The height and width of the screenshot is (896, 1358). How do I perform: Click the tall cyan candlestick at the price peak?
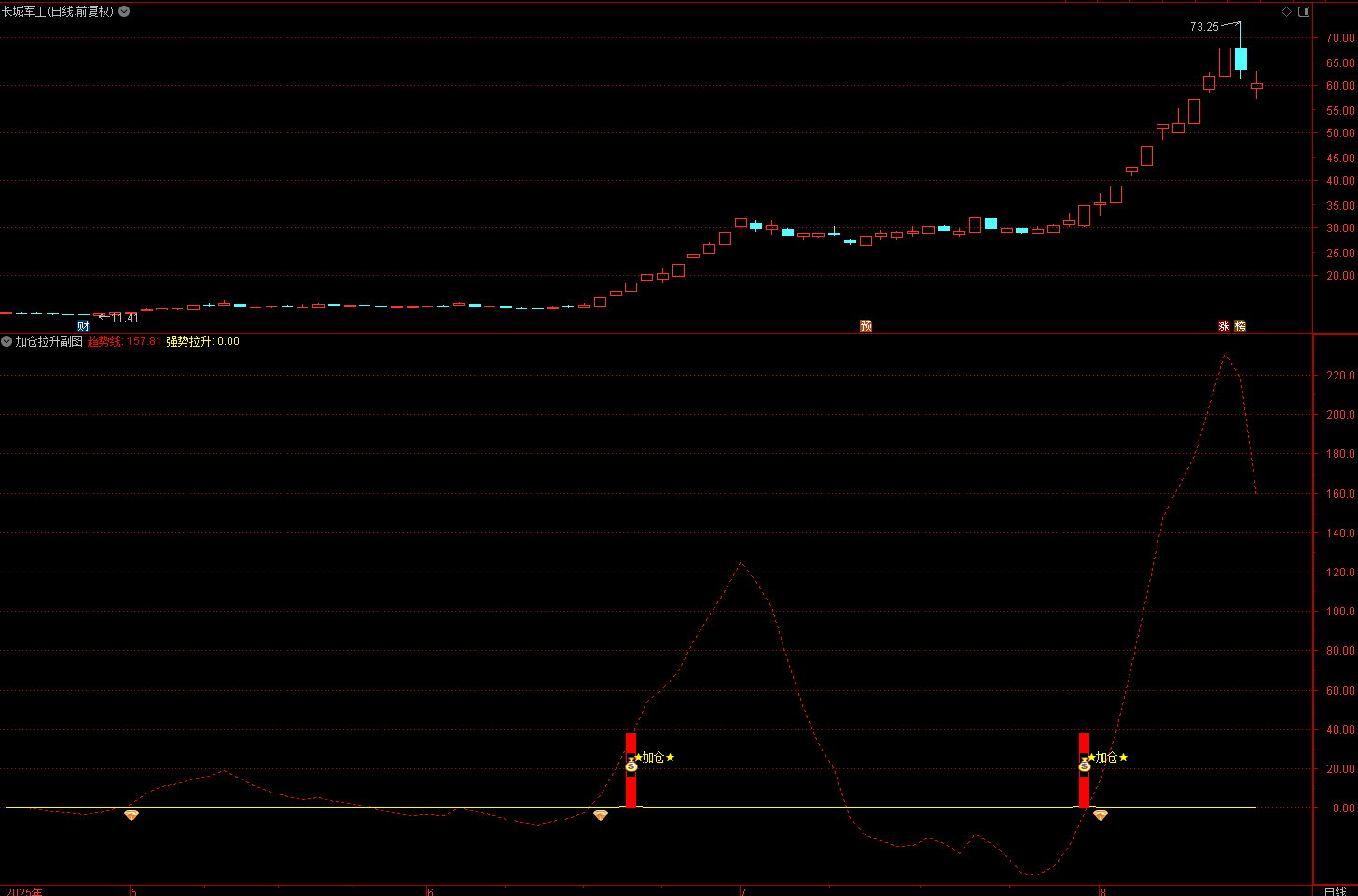click(x=1240, y=58)
